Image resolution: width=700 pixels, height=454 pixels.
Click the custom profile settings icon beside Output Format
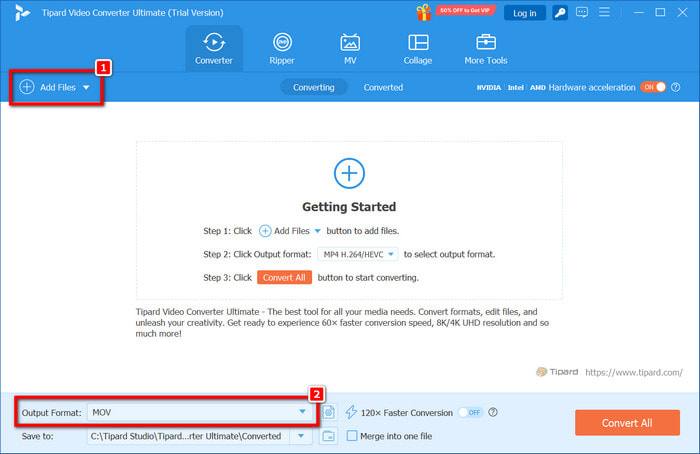329,412
